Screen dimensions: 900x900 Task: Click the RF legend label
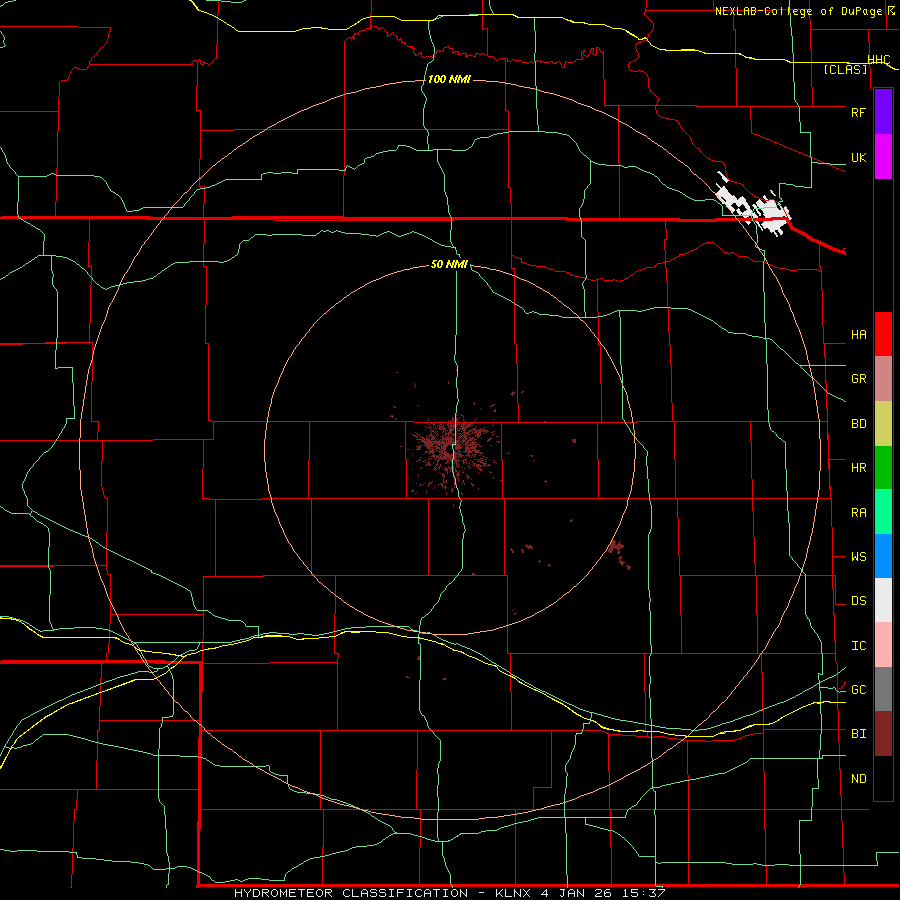pyautogui.click(x=858, y=112)
